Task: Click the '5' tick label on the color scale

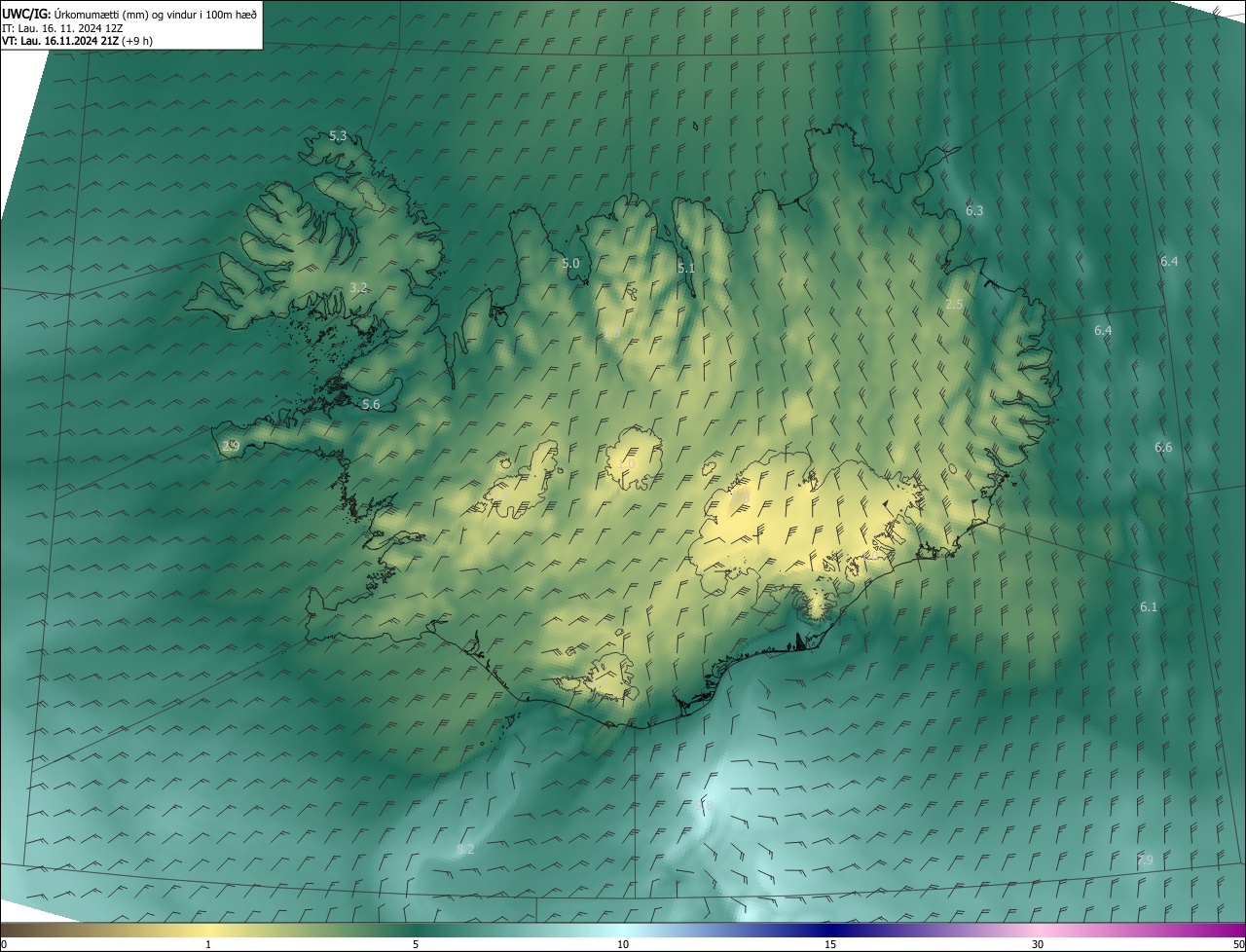Action: pyautogui.click(x=416, y=944)
